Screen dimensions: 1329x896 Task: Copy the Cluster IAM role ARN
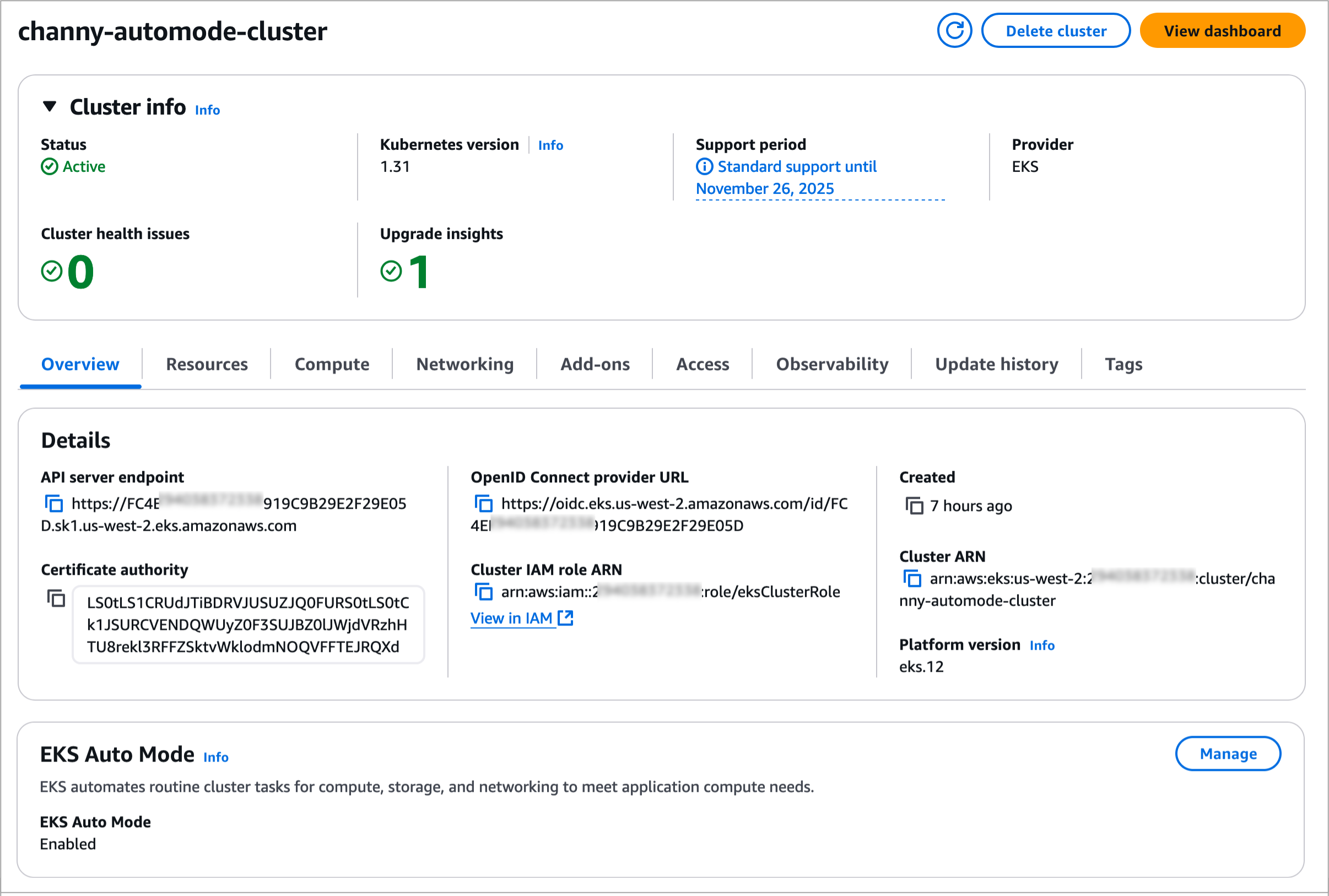coord(483,591)
